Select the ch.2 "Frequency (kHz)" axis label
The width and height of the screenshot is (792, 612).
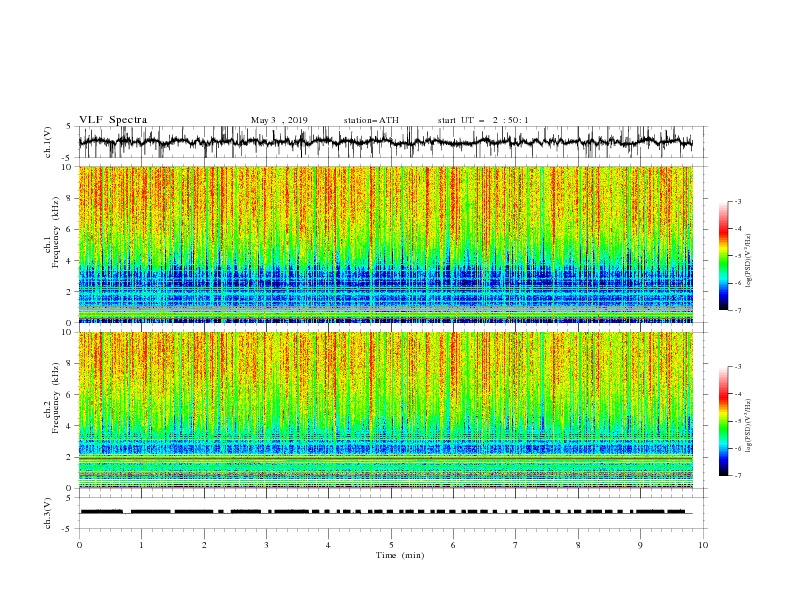[x=56, y=398]
